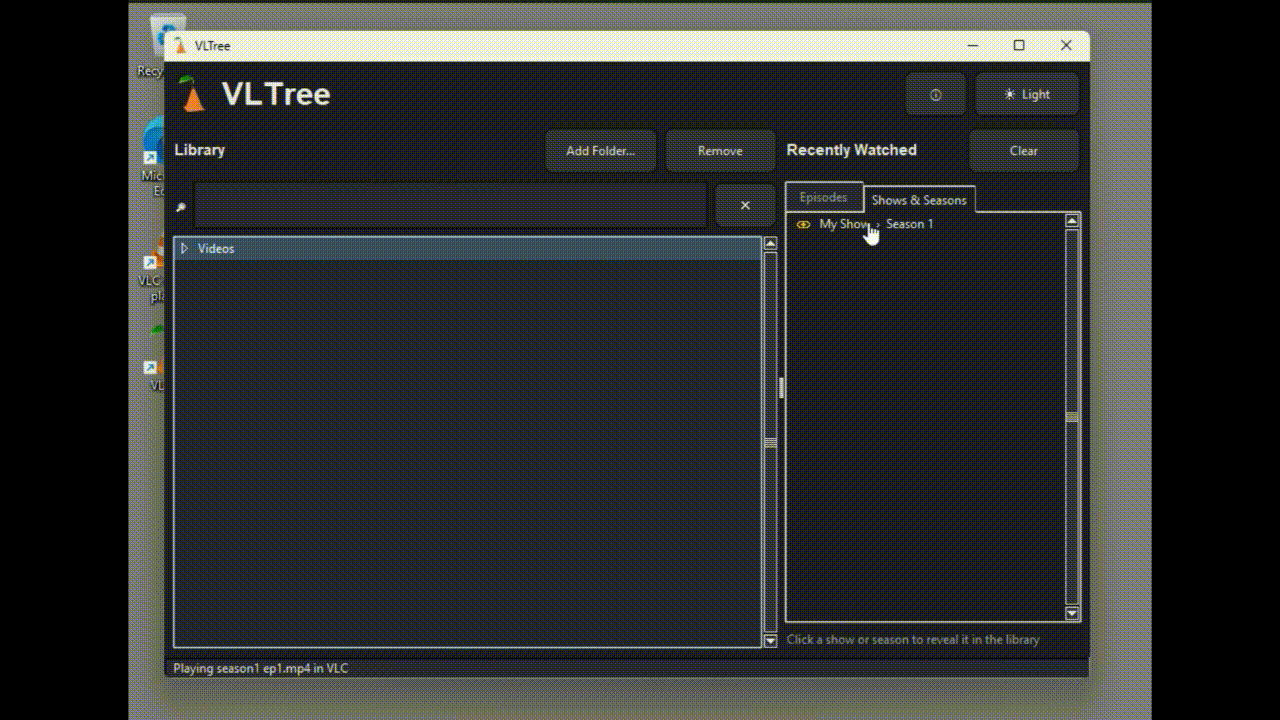This screenshot has width=1280, height=720.
Task: Select the Recycle Bin desktop icon
Action: (151, 47)
